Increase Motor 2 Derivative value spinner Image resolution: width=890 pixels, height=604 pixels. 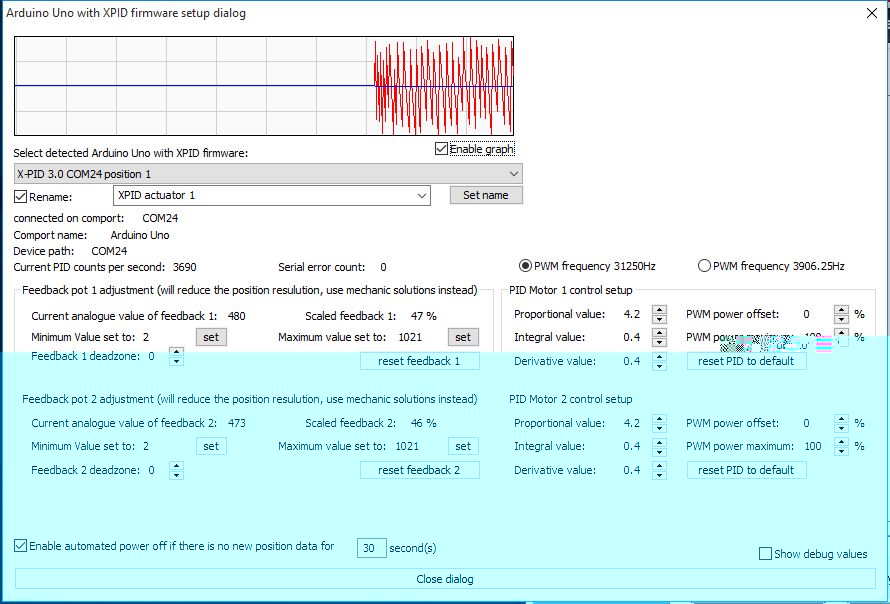click(659, 465)
